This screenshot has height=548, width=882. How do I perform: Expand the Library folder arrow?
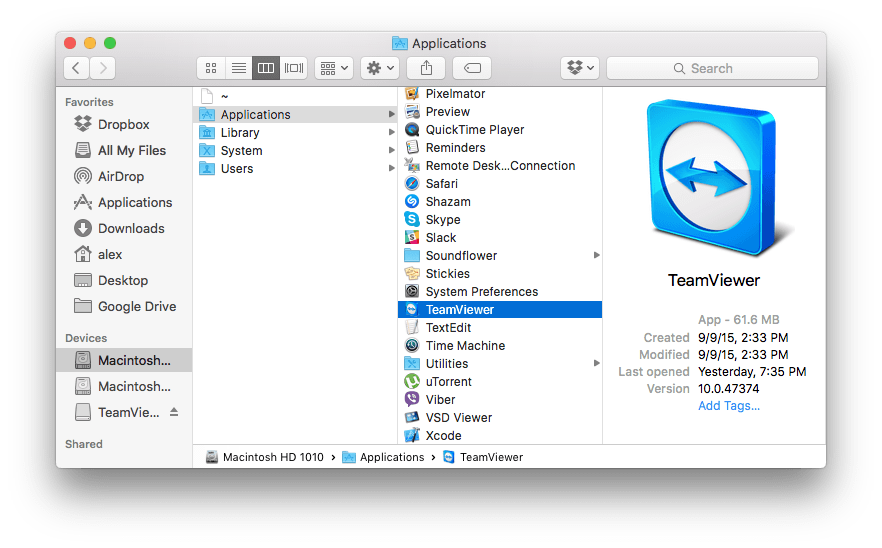(x=391, y=132)
